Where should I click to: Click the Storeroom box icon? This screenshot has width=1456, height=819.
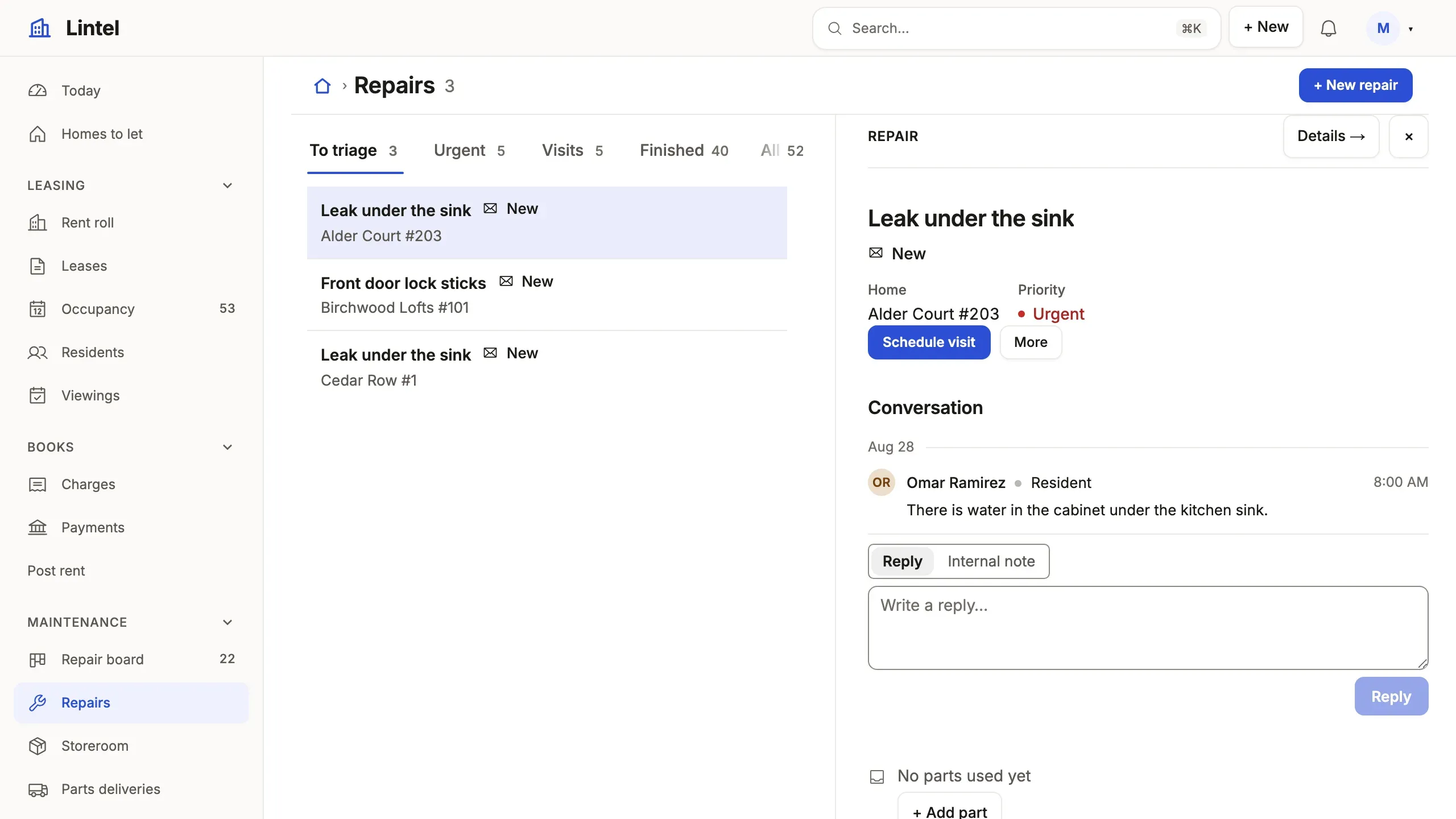tap(38, 746)
